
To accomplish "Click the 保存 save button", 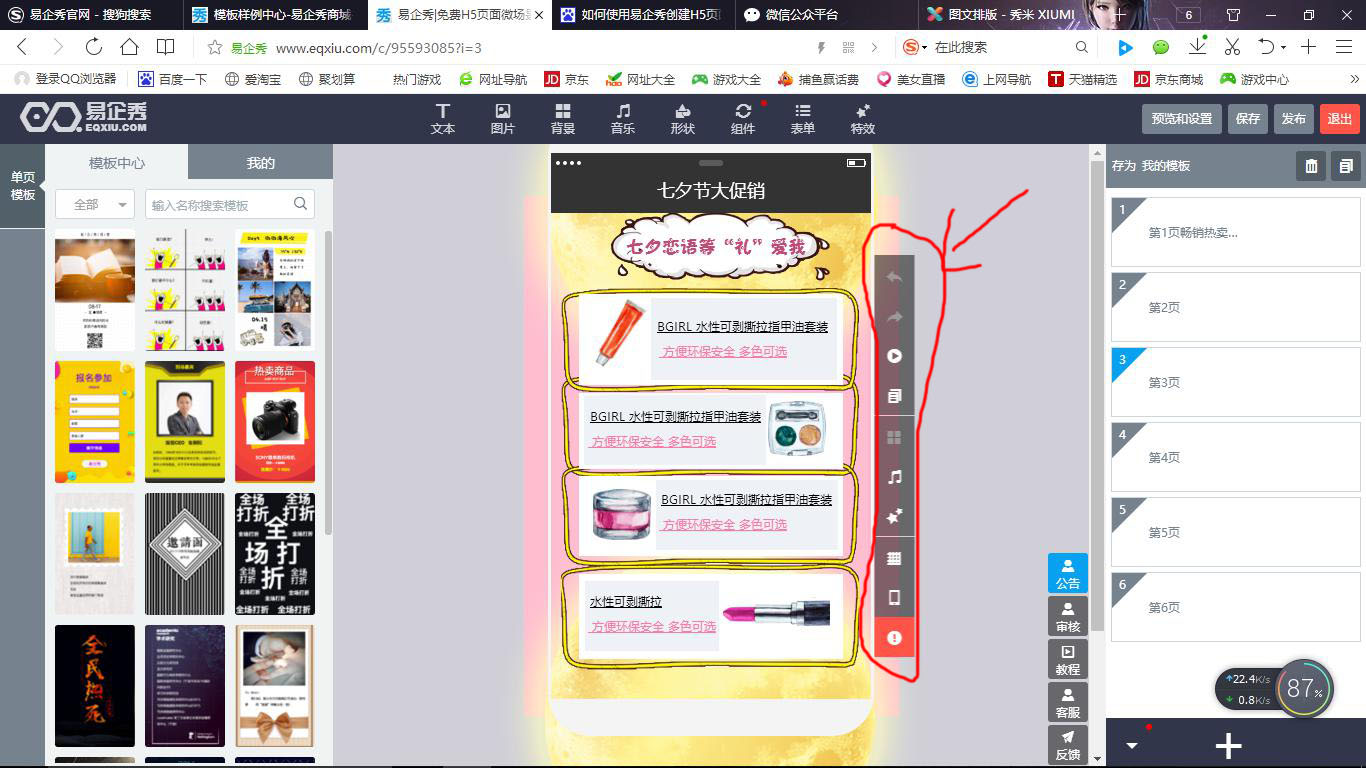I will (x=1247, y=118).
